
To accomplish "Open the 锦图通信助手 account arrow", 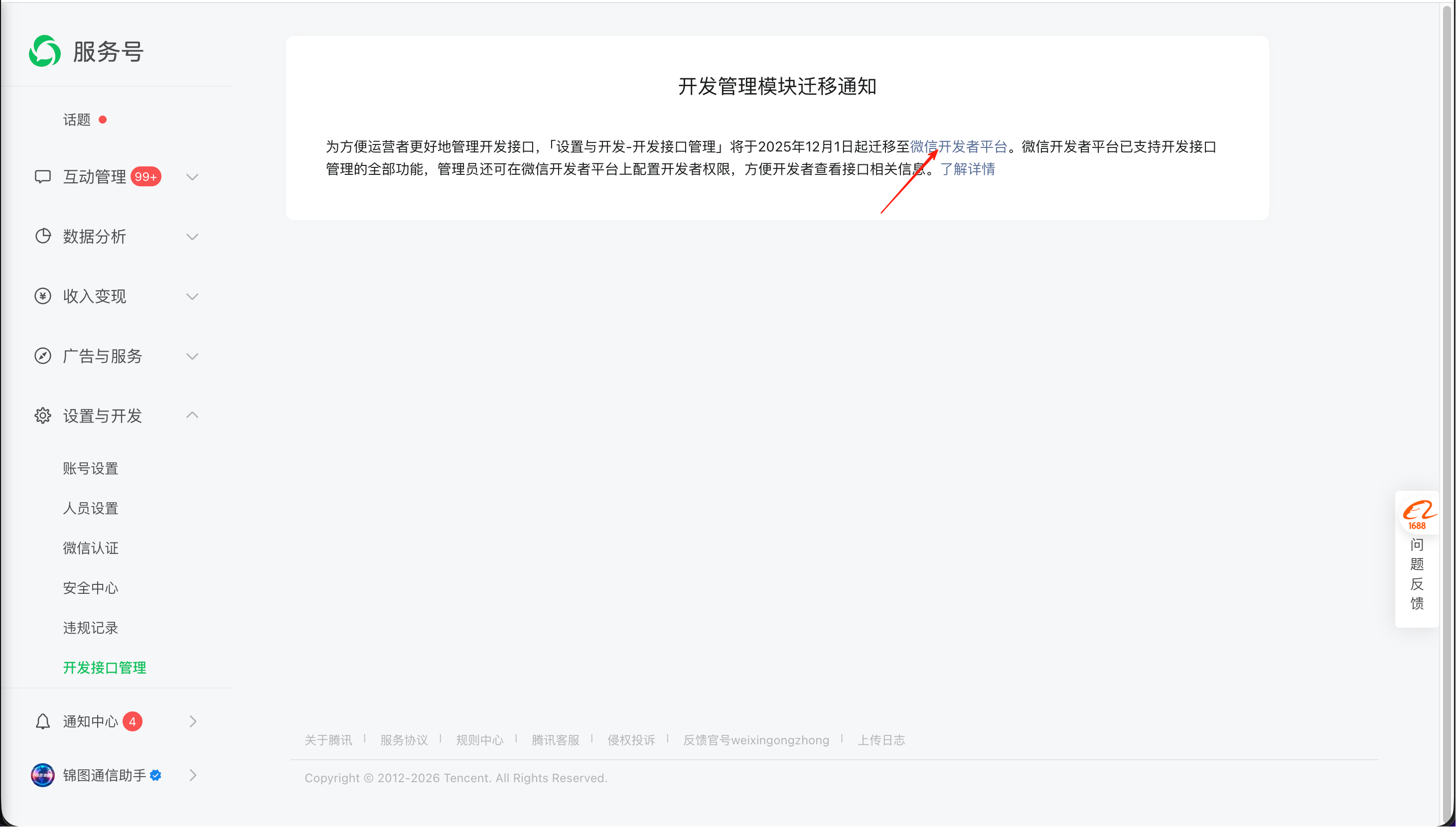I will coord(193,775).
